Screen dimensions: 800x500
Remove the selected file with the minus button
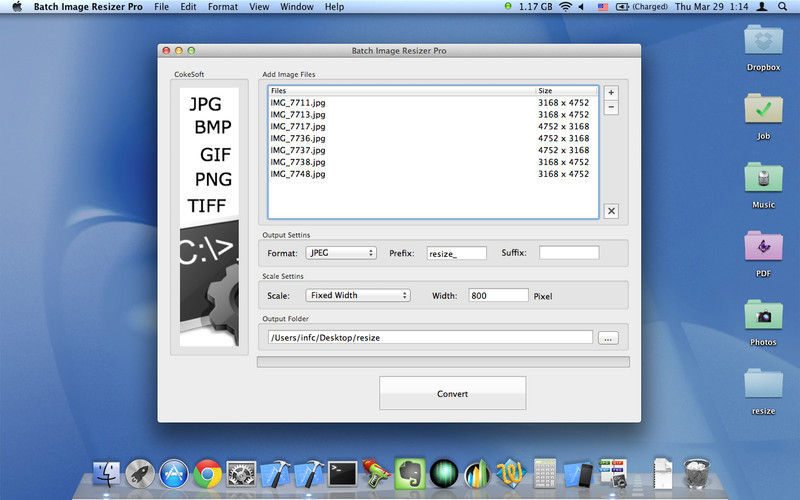611,107
